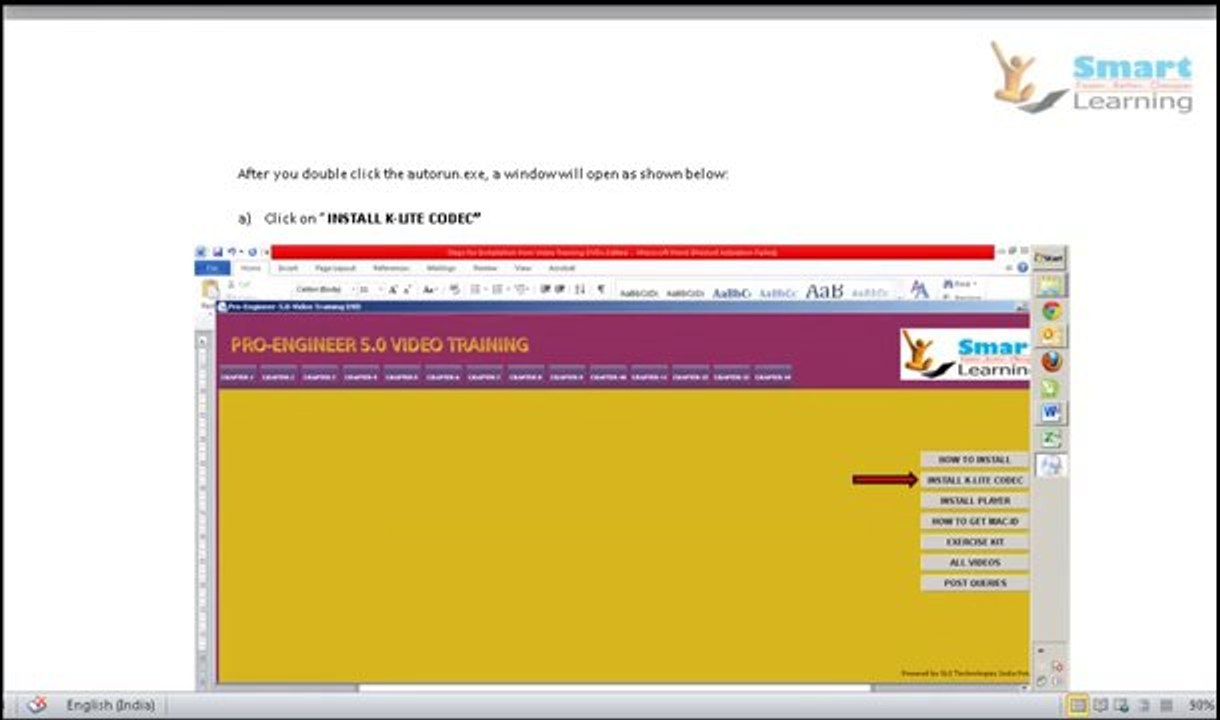The height and width of the screenshot is (720, 1220).
Task: Select the Home ribbon tab
Action: tap(249, 268)
